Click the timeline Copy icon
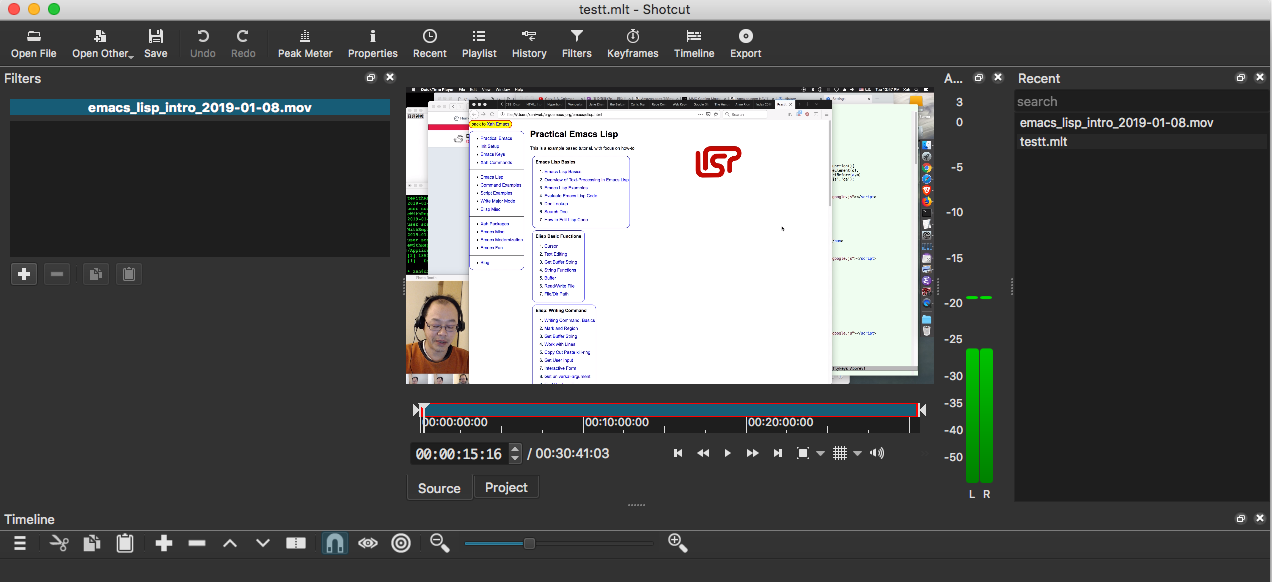The height and width of the screenshot is (582, 1272). click(x=91, y=543)
